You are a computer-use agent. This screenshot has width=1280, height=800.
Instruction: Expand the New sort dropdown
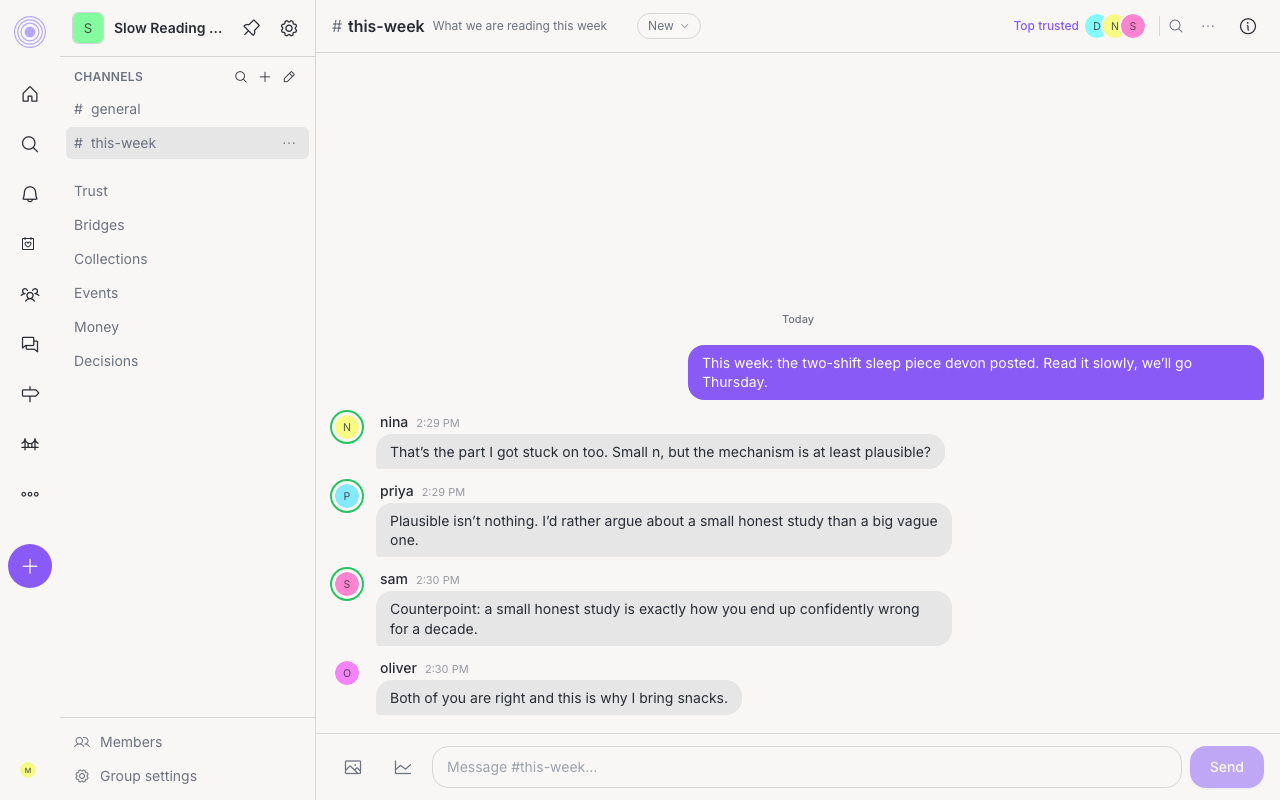pyautogui.click(x=669, y=26)
